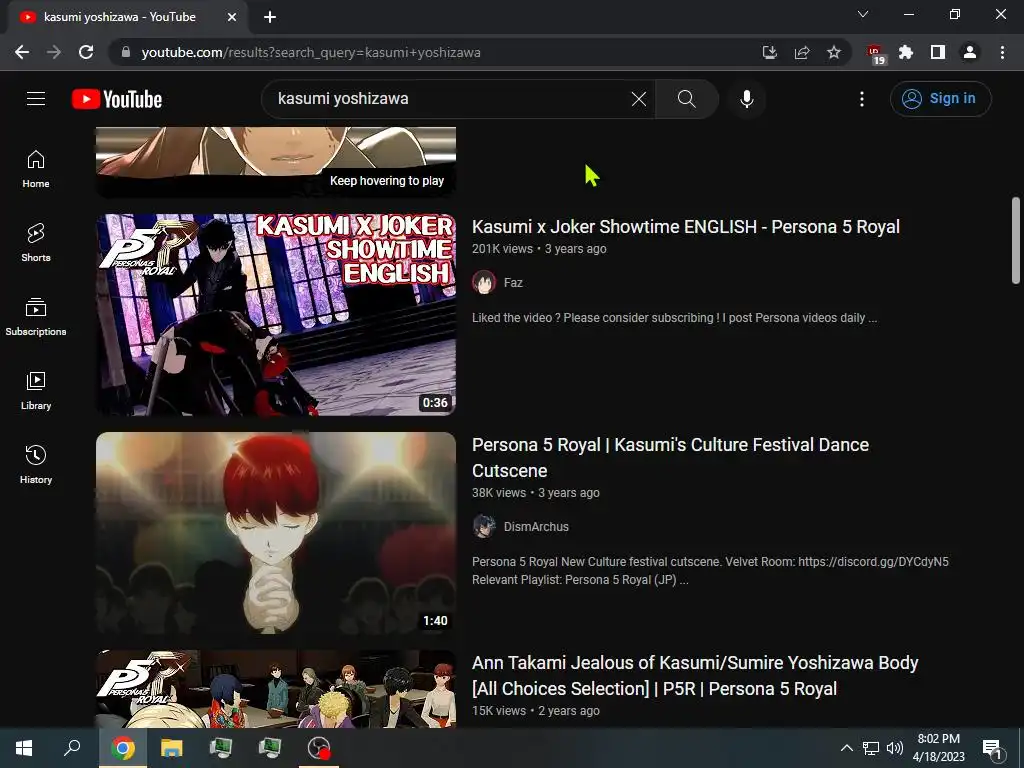Open the Chrome profile icon
Image resolution: width=1024 pixels, height=768 pixels.
[970, 52]
